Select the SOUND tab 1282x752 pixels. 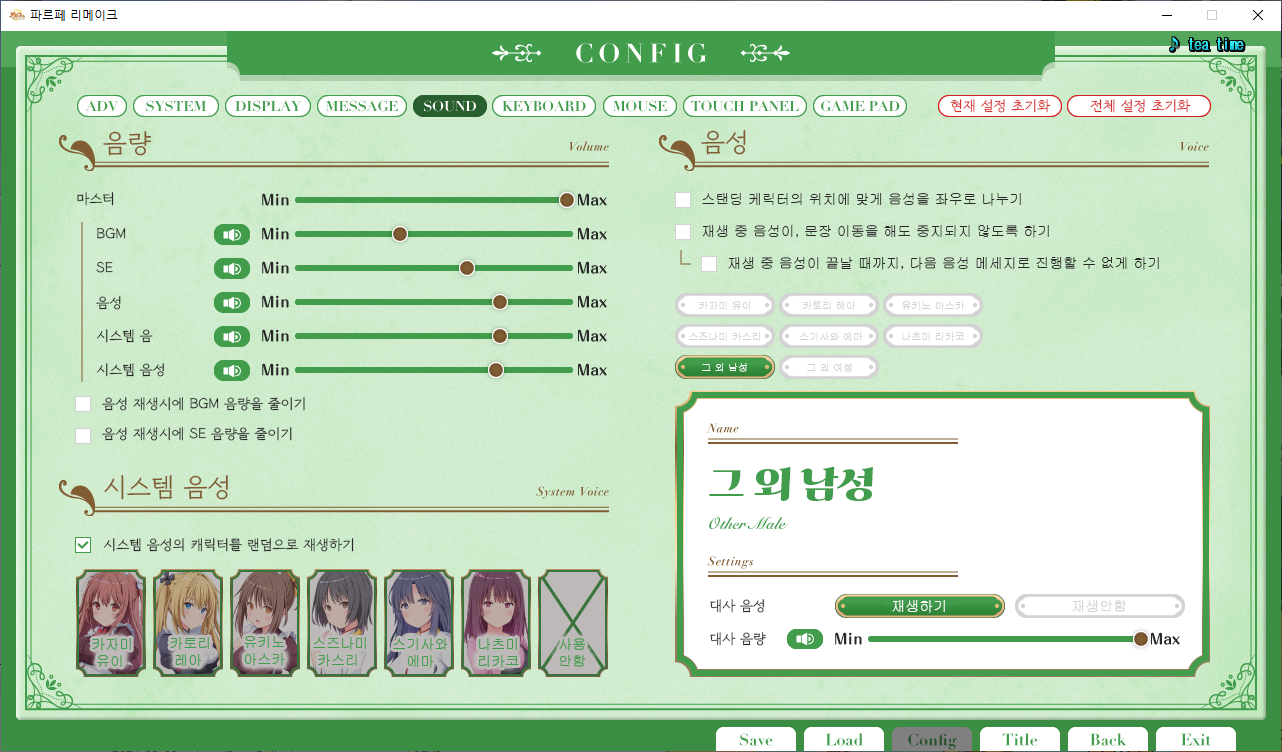450,106
